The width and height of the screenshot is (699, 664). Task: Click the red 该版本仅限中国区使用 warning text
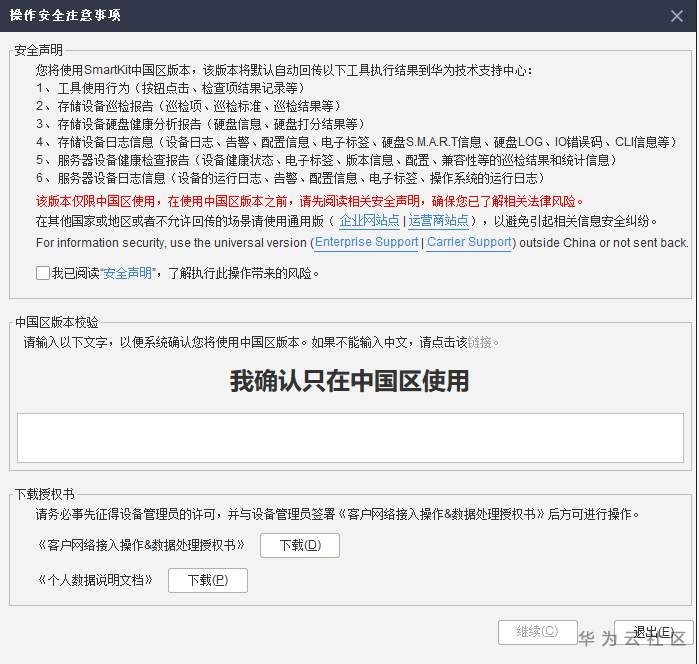pyautogui.click(x=309, y=201)
